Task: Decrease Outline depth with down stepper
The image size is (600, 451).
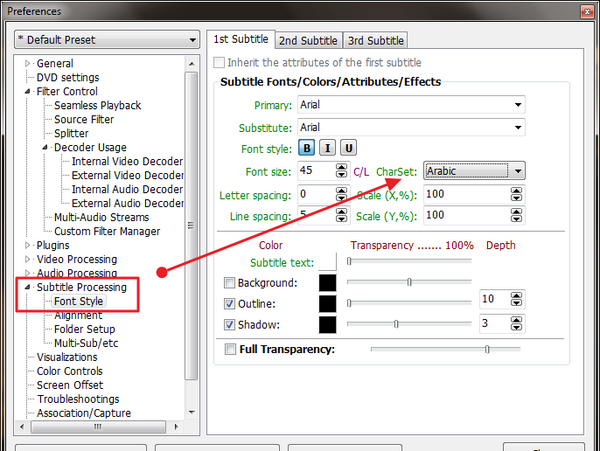Action: point(516,303)
